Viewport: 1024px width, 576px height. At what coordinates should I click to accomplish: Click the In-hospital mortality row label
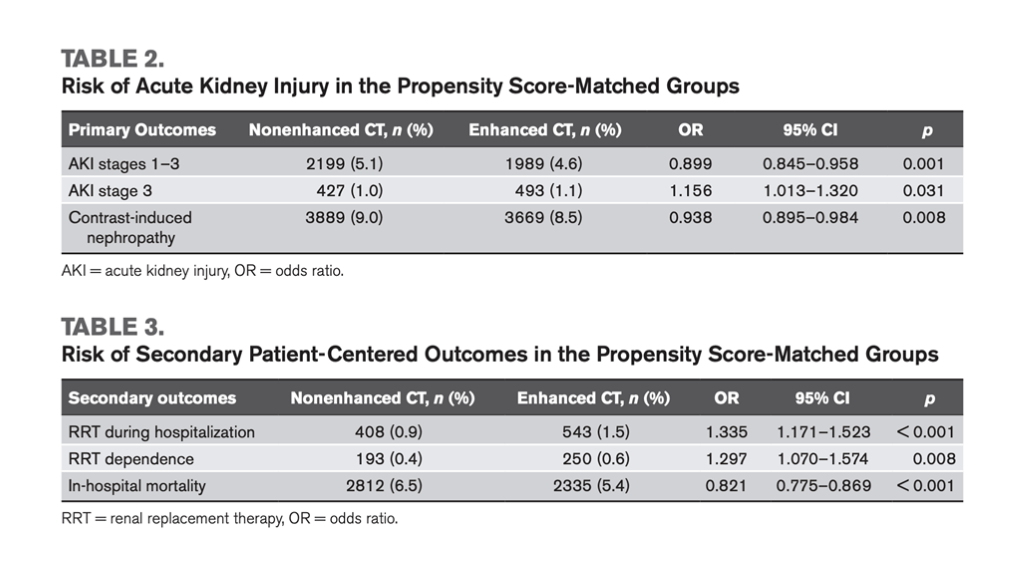coord(137,486)
